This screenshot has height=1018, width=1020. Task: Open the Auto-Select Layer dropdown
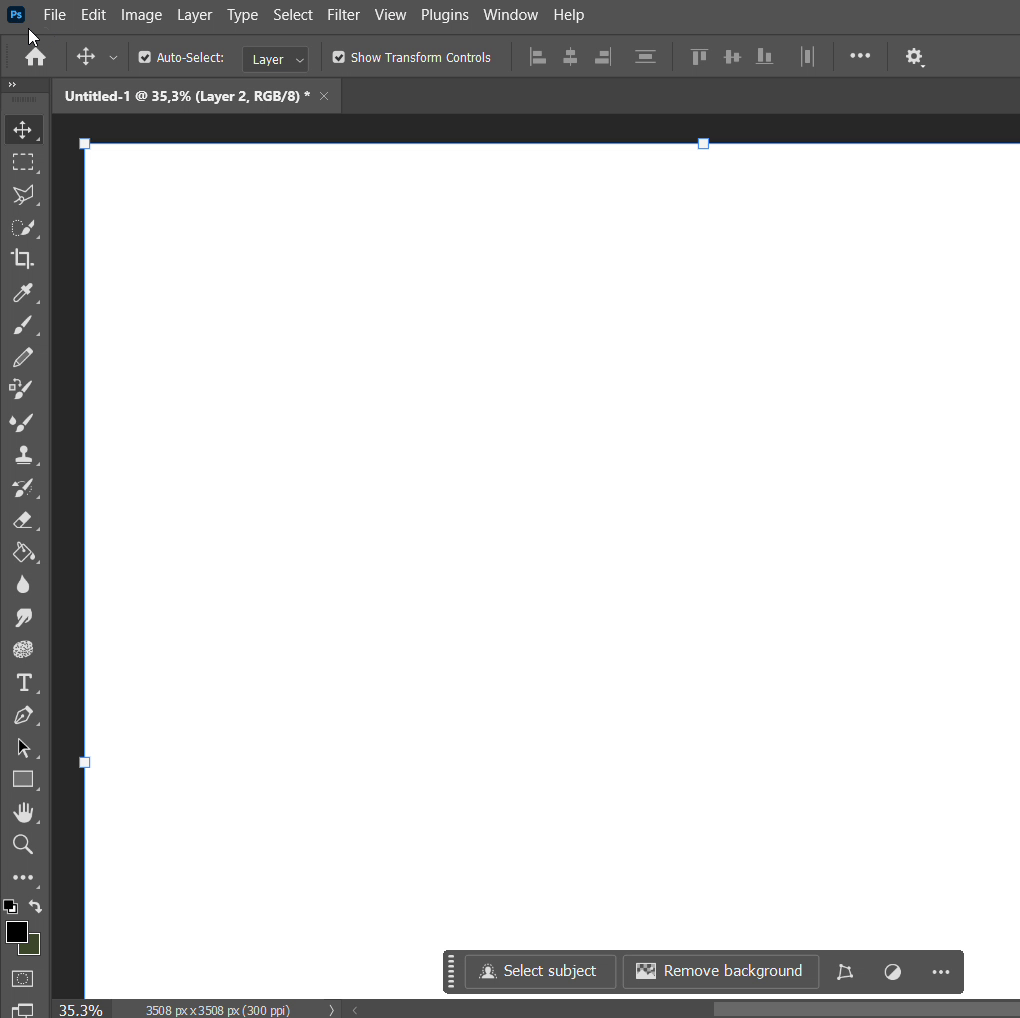(275, 59)
